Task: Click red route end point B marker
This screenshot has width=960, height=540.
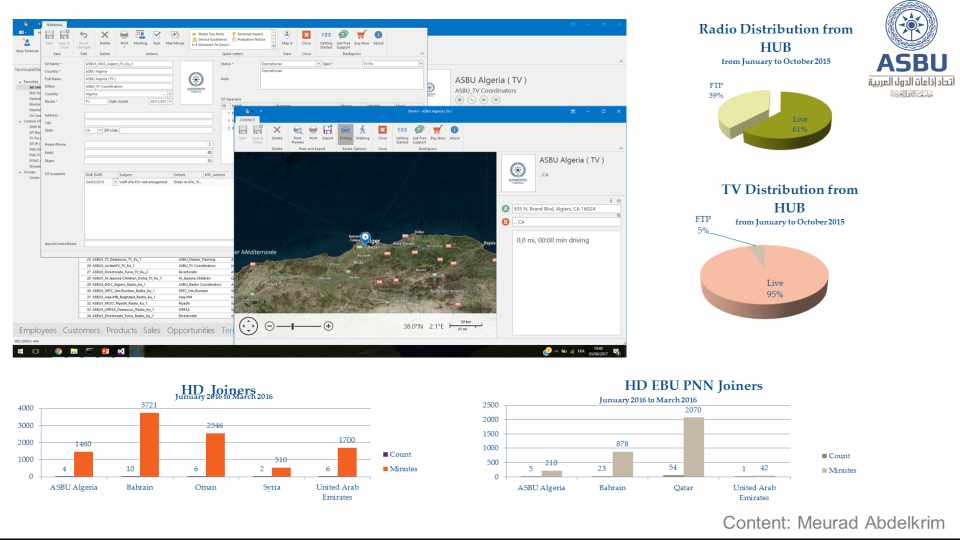Action: click(506, 222)
